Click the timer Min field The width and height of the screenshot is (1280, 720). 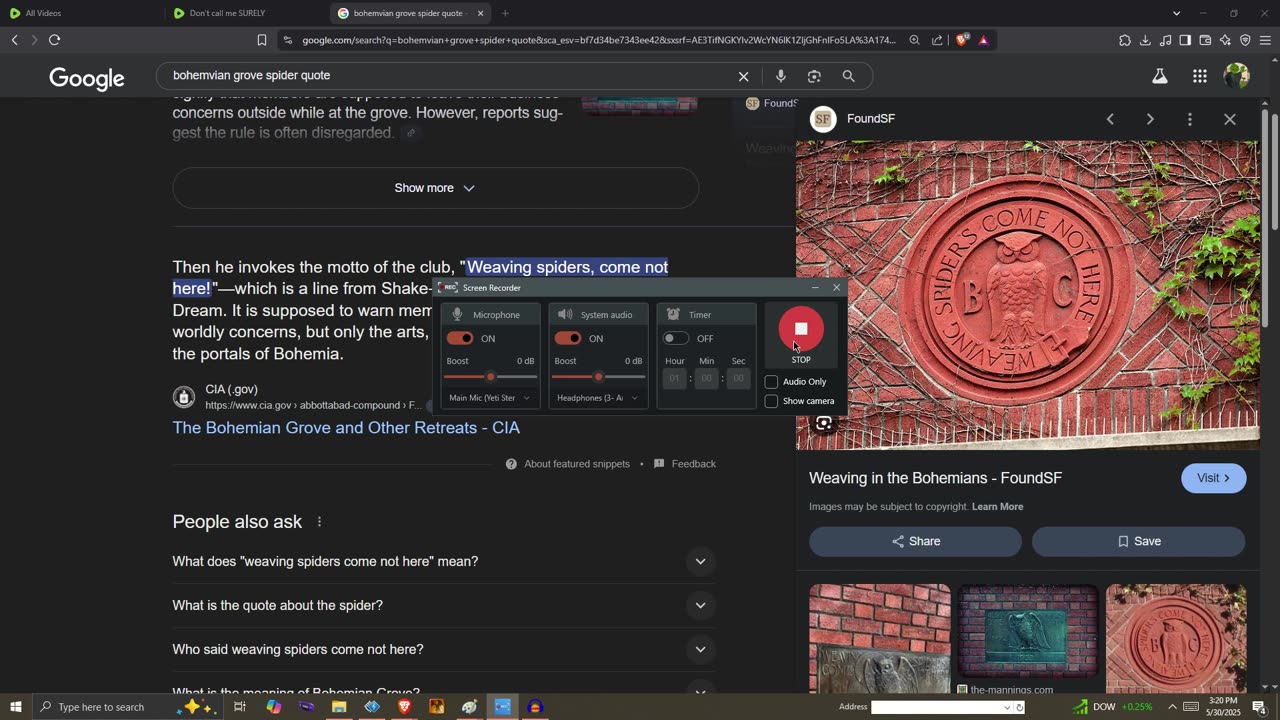706,379
